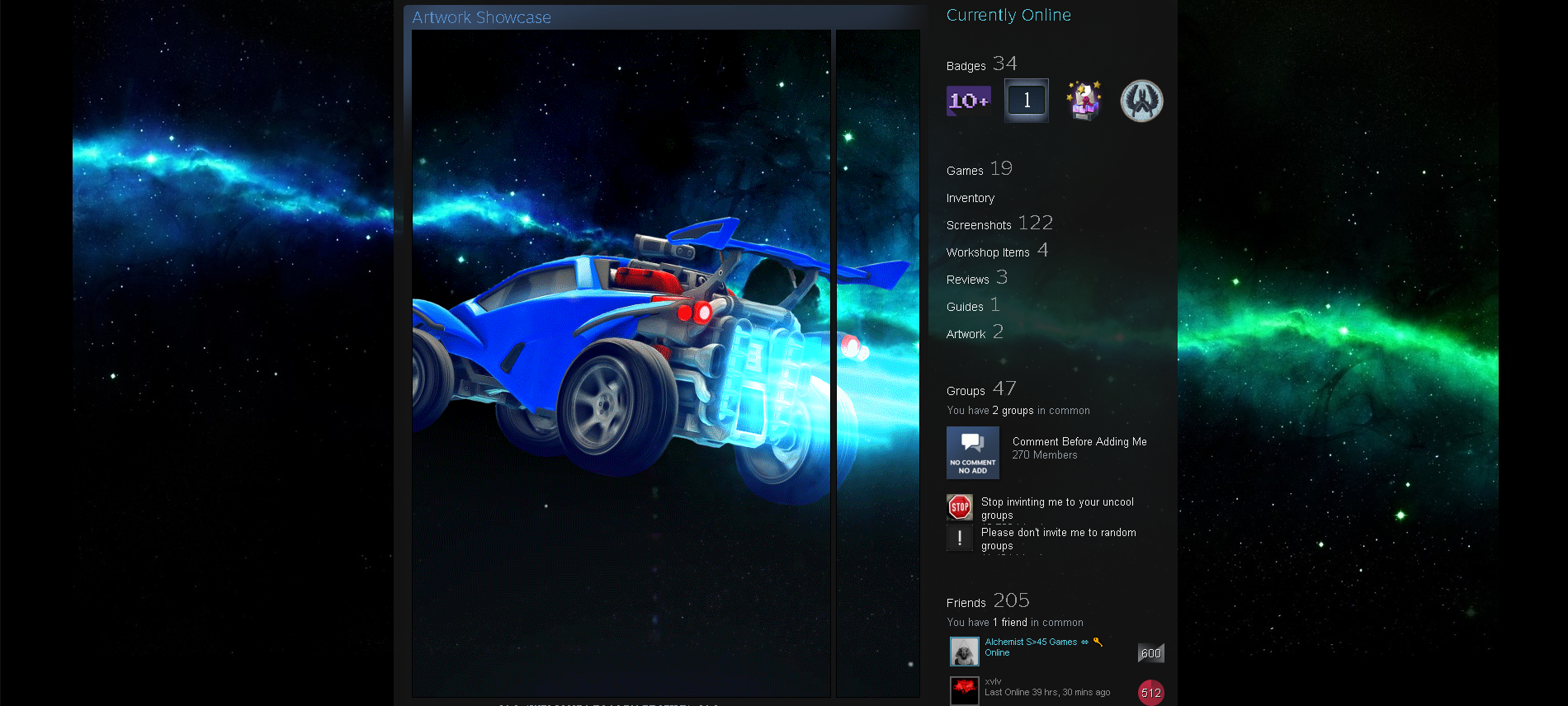Open the narrow side artwork panel
The width and height of the screenshot is (1568, 706).
pos(878,364)
